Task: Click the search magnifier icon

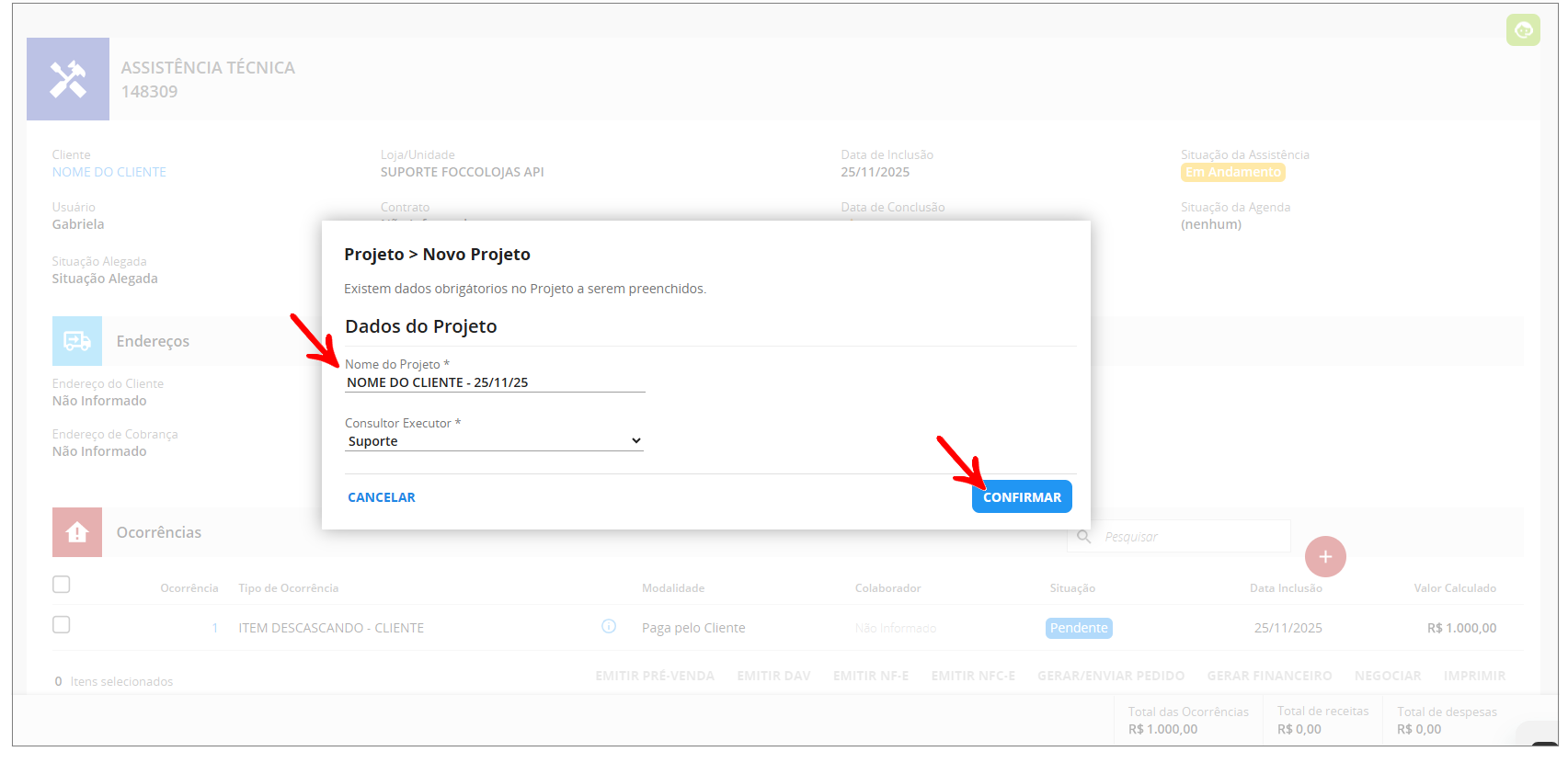Action: coord(1084,536)
